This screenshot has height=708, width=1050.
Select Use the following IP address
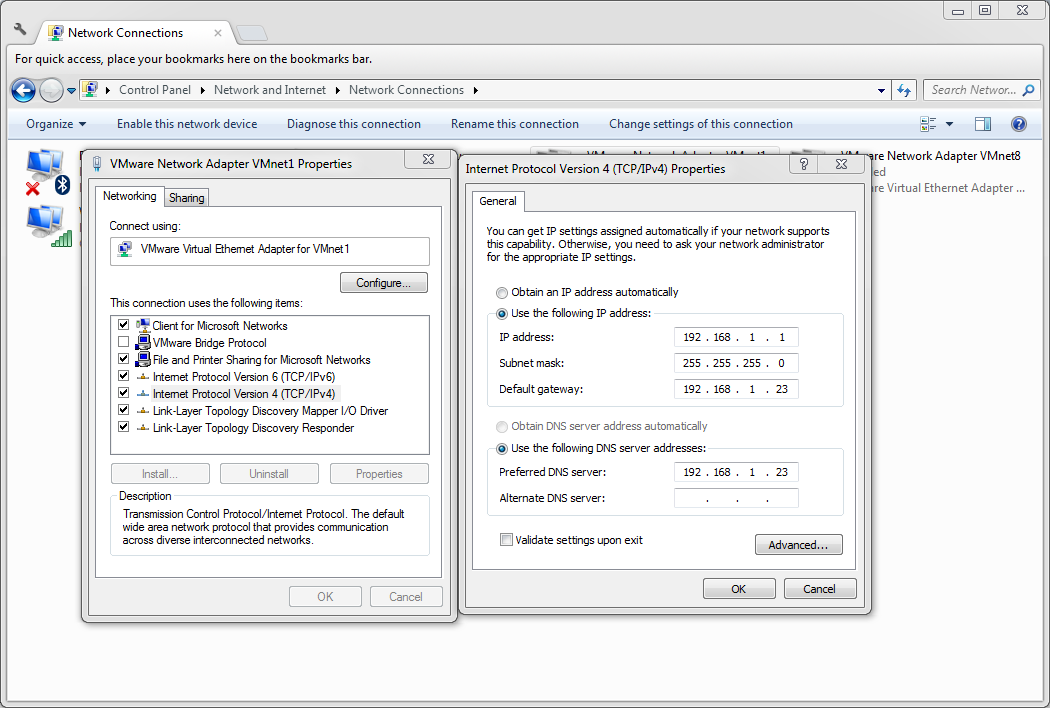[502, 313]
